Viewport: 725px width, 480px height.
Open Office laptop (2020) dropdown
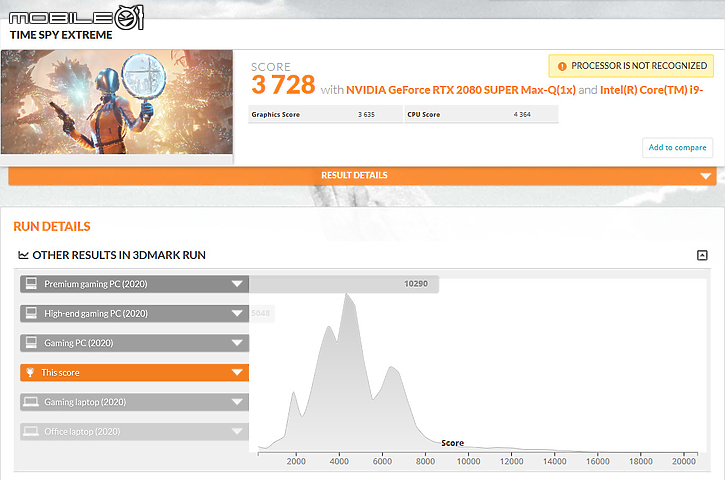pos(237,431)
